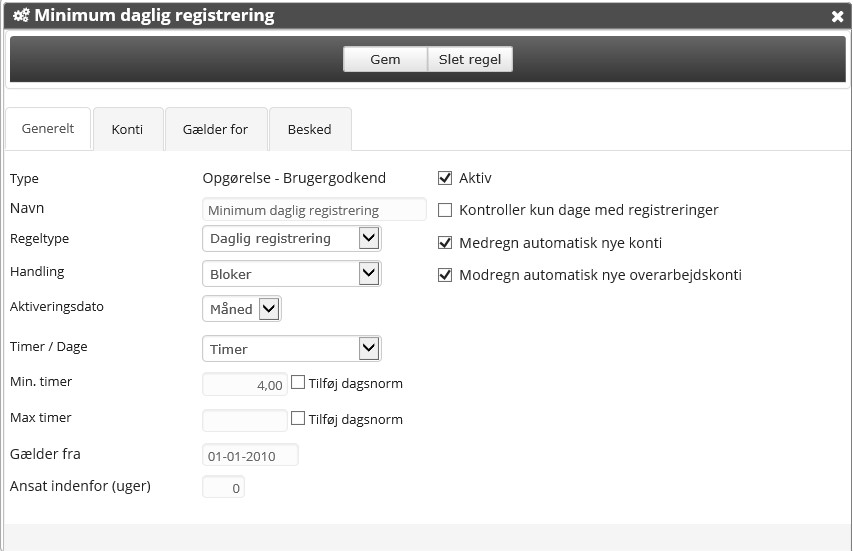Open the Gælder for tab
Viewport: 853px width, 551px height.
pyautogui.click(x=215, y=129)
